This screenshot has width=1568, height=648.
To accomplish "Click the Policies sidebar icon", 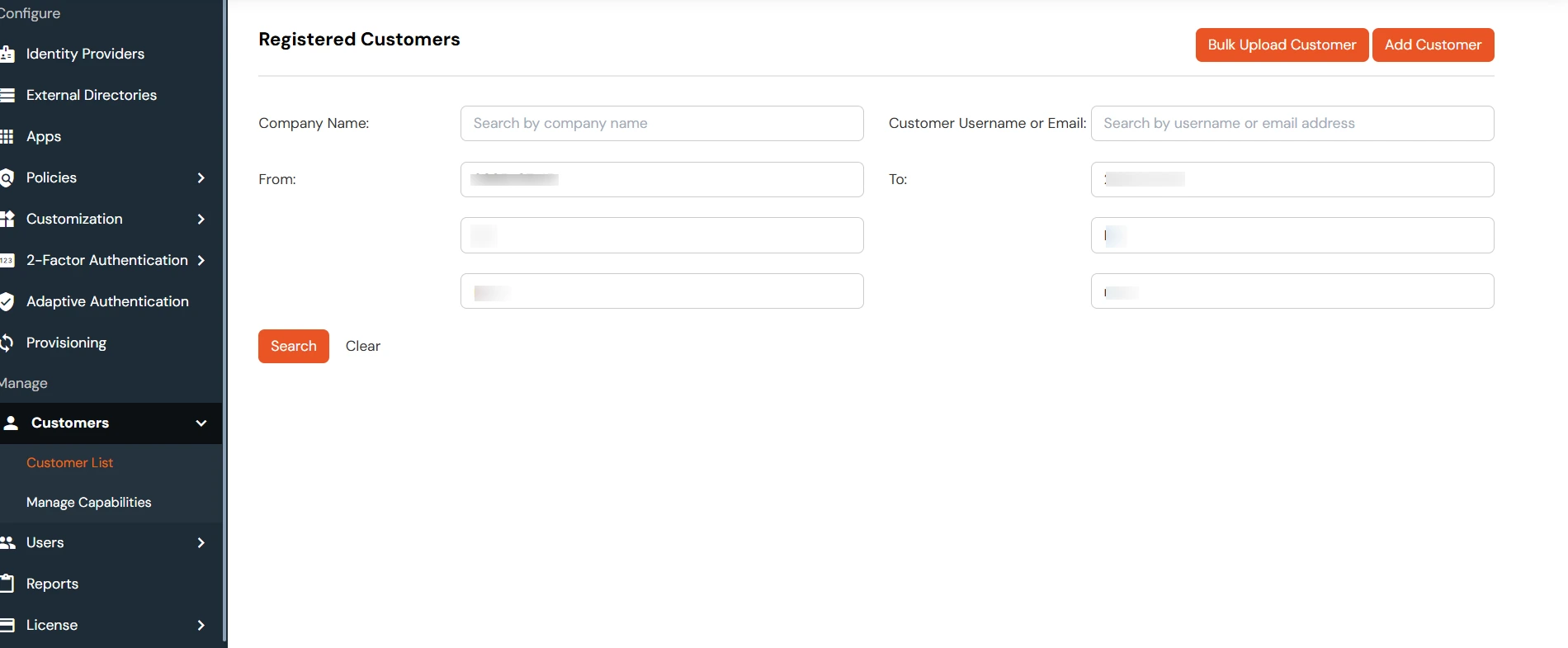I will coord(7,177).
